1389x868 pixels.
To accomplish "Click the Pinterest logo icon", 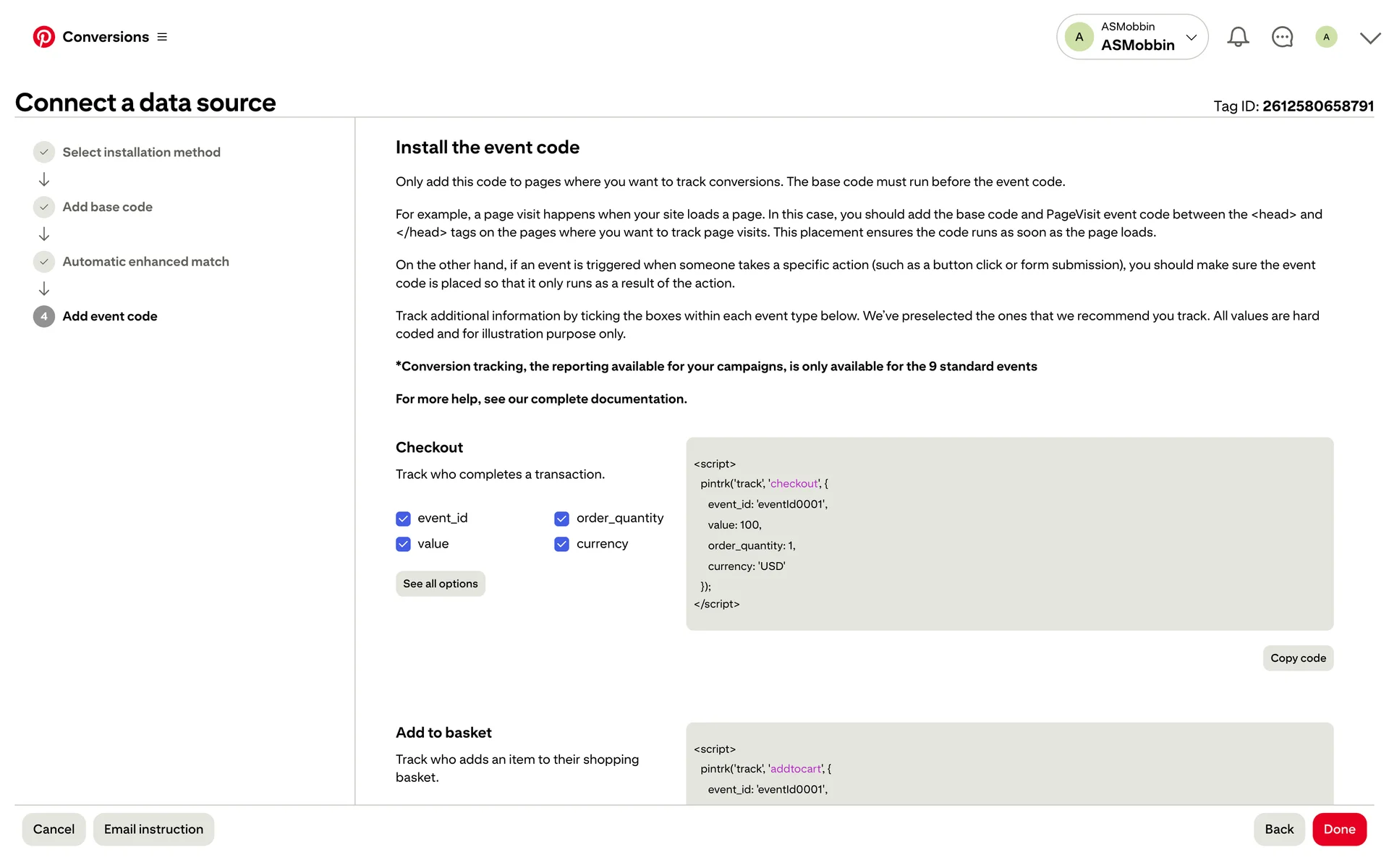I will tap(43, 37).
